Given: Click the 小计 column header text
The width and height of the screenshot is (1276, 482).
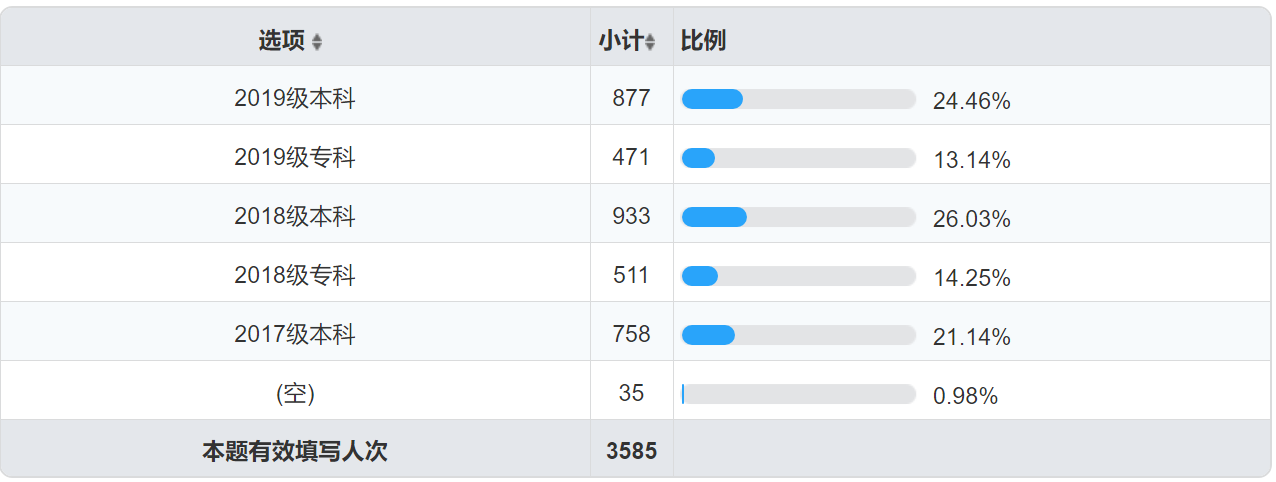Looking at the screenshot, I should tap(620, 41).
